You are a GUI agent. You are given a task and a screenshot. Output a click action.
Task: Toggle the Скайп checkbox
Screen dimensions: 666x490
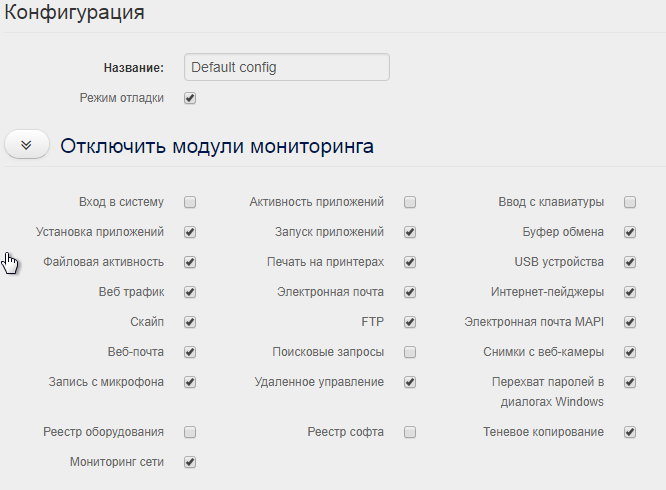[x=190, y=322]
